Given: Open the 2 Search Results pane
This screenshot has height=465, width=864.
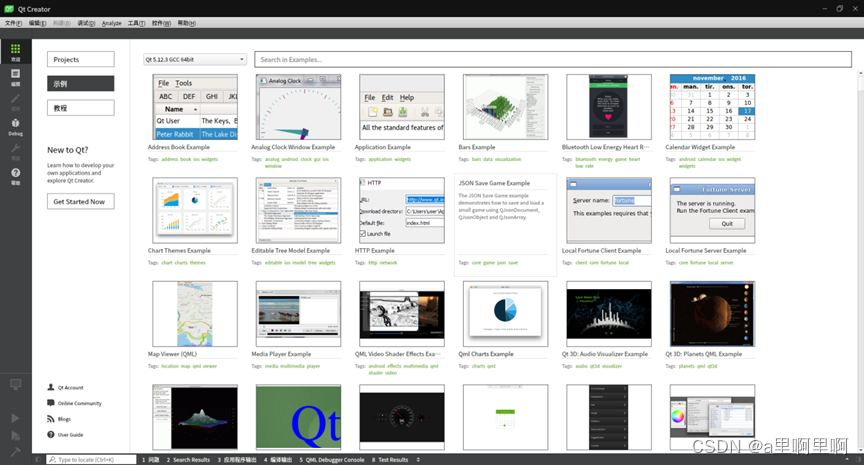Looking at the screenshot, I should (x=188, y=459).
